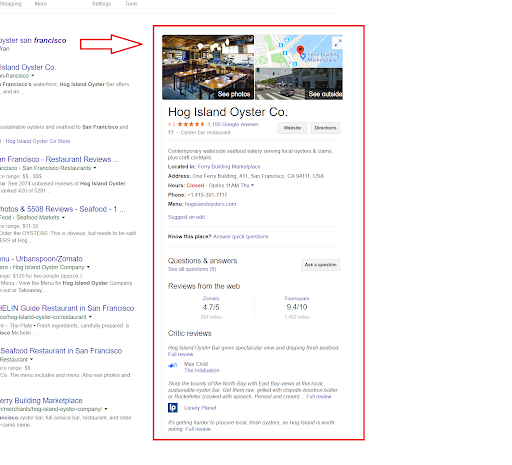Open the 1,155 Google reviews link
Viewport: 512px width, 465px height.
(x=233, y=124)
